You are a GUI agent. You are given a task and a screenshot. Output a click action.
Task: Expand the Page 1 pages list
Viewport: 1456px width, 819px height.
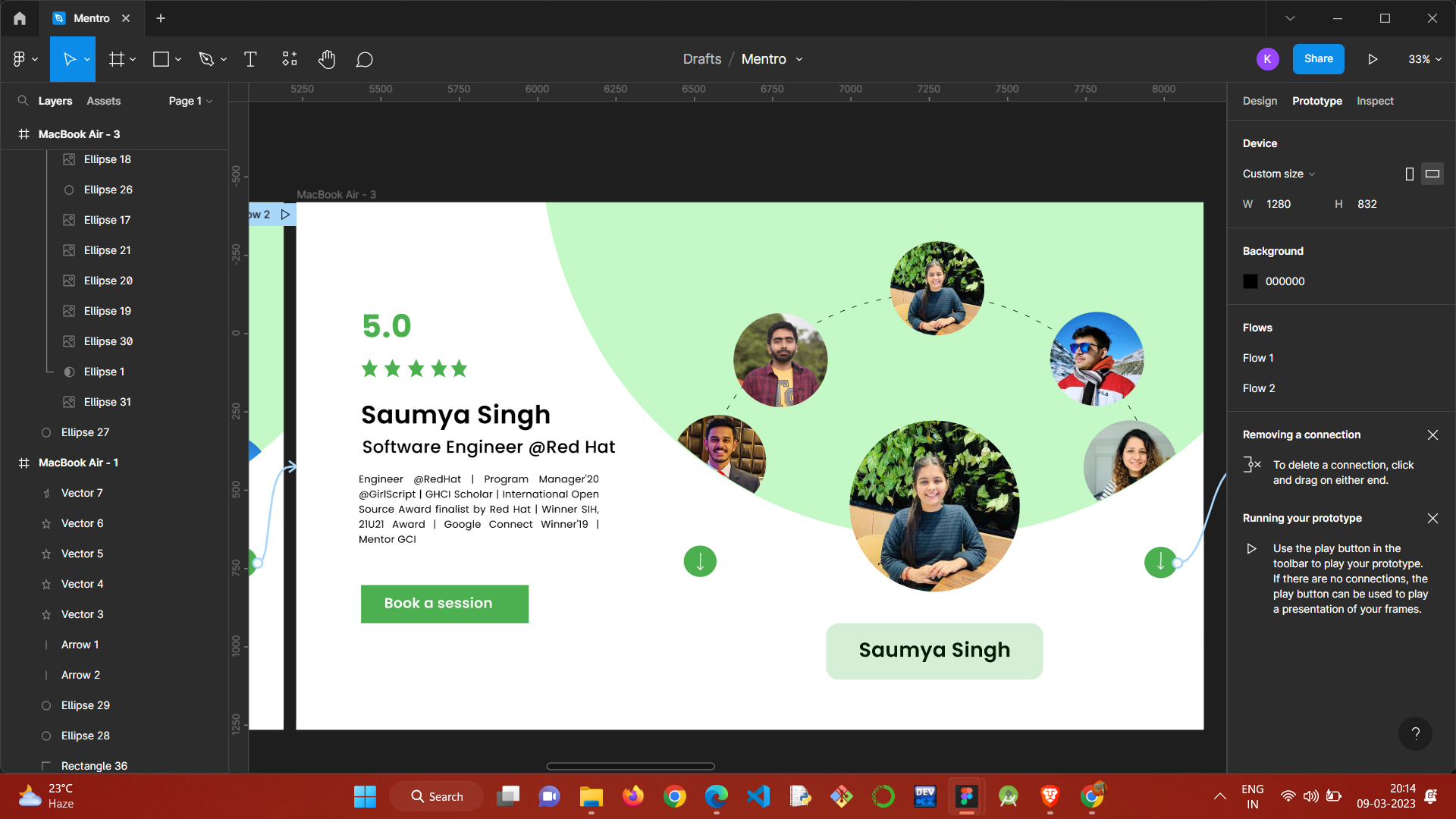click(x=190, y=101)
